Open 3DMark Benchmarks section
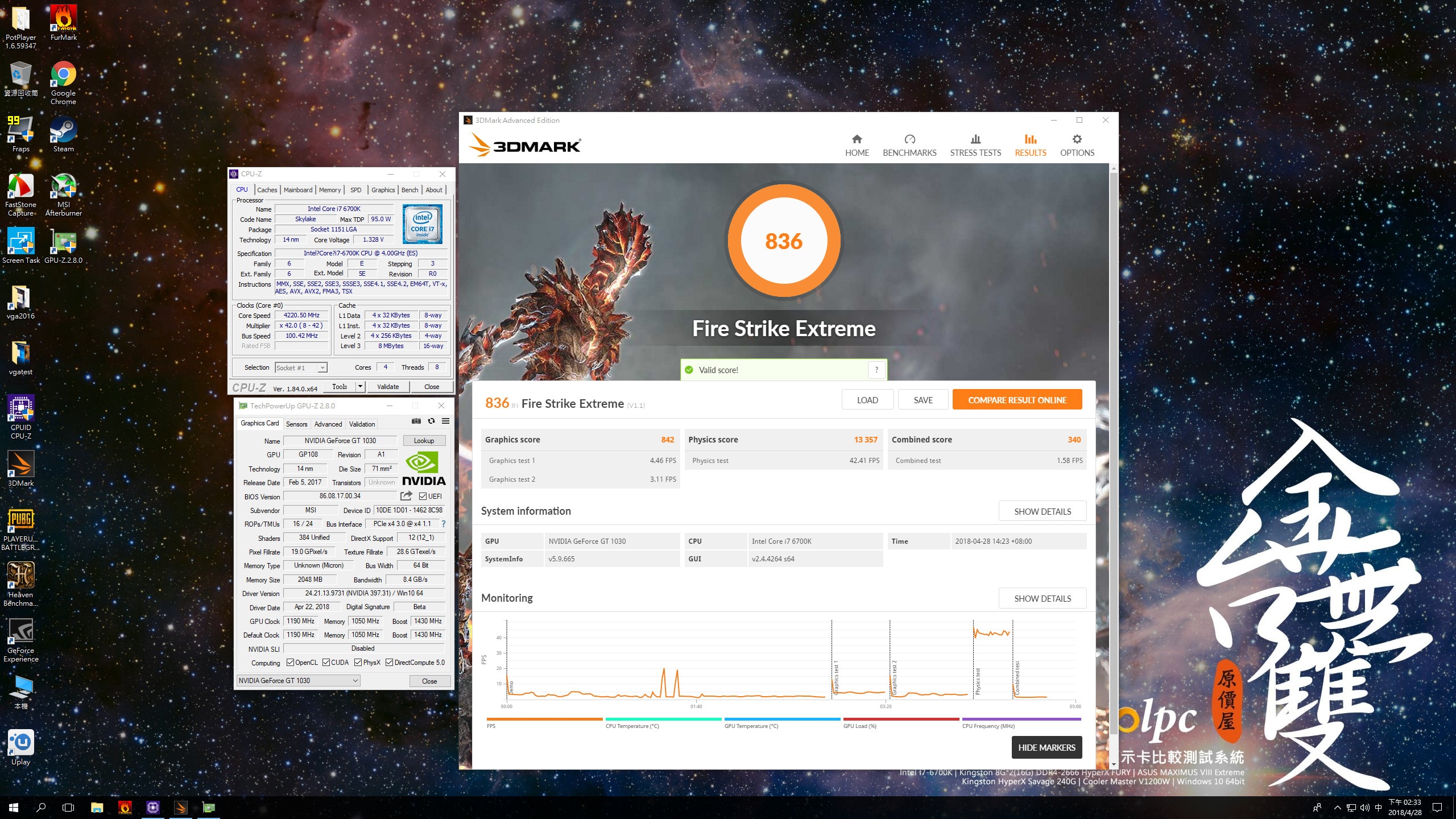The height and width of the screenshot is (819, 1456). pyautogui.click(x=909, y=146)
